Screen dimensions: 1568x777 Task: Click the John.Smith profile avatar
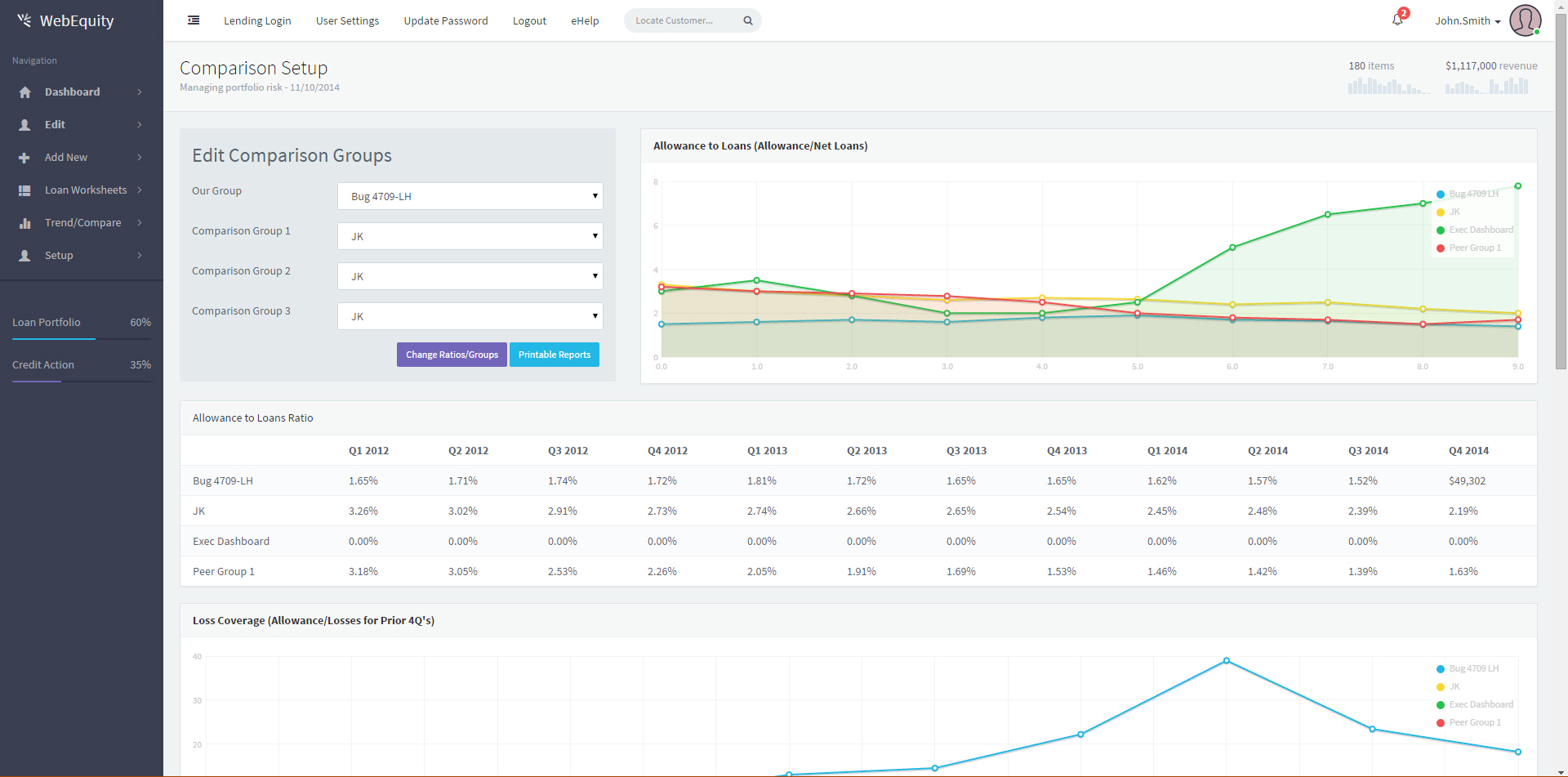tap(1525, 20)
